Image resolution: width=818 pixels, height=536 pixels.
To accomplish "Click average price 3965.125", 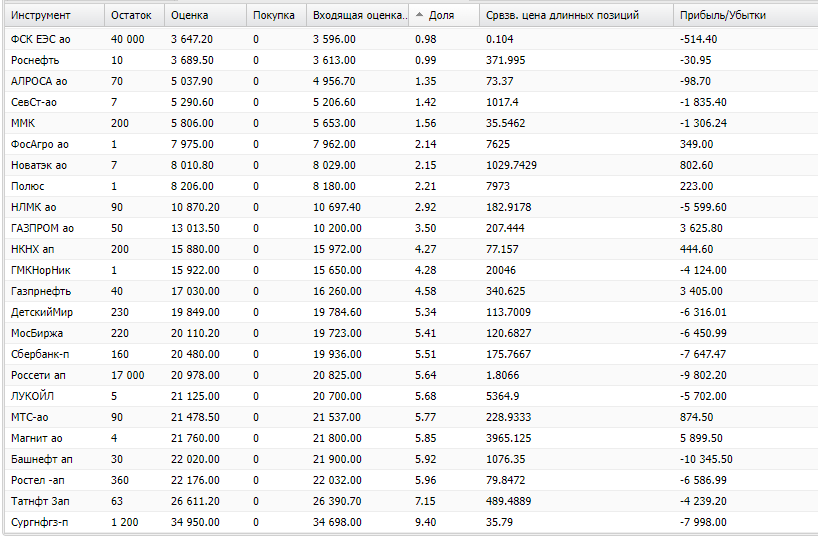I will pyautogui.click(x=509, y=438).
